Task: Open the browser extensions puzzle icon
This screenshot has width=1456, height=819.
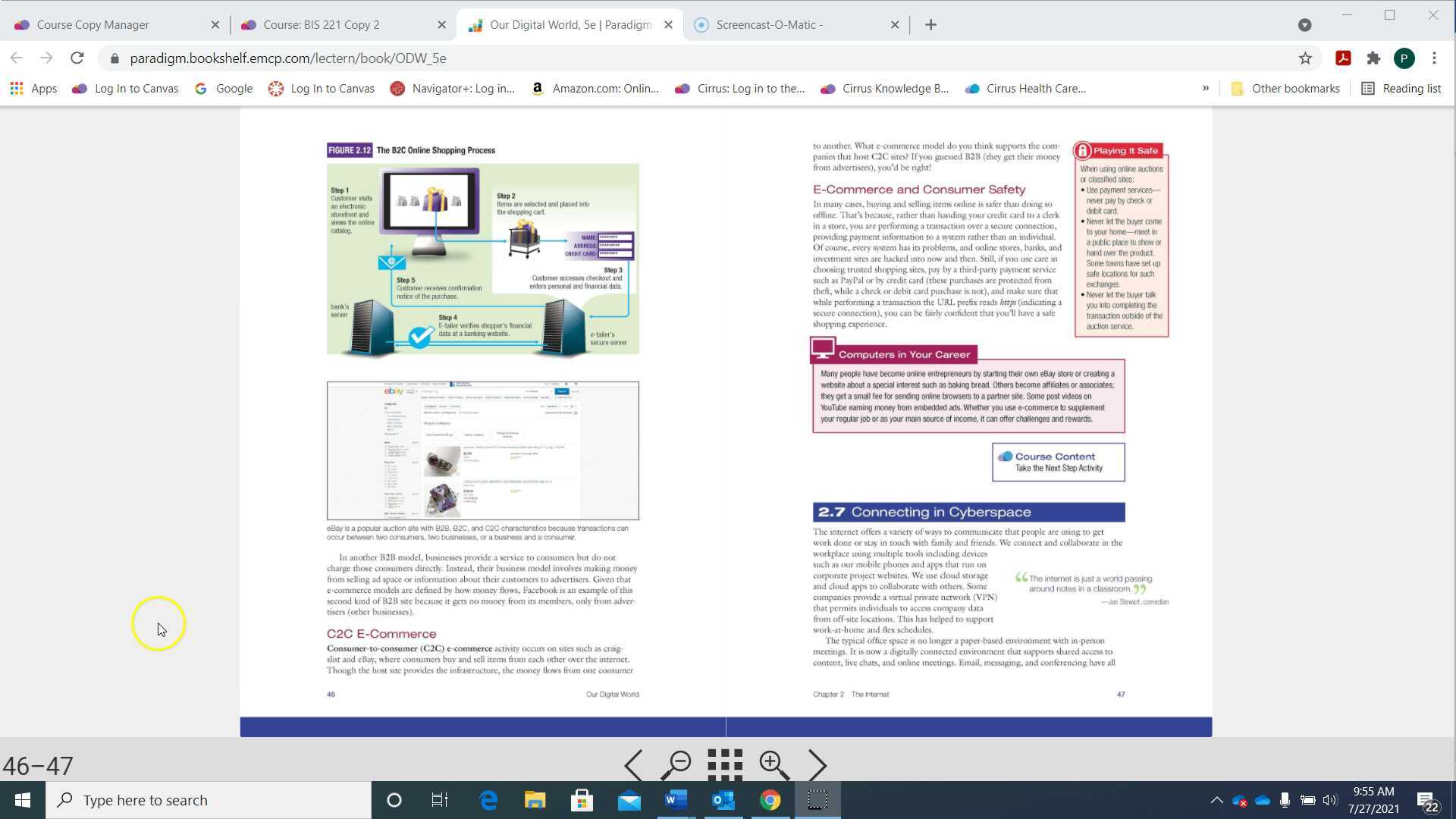Action: pos(1373,58)
